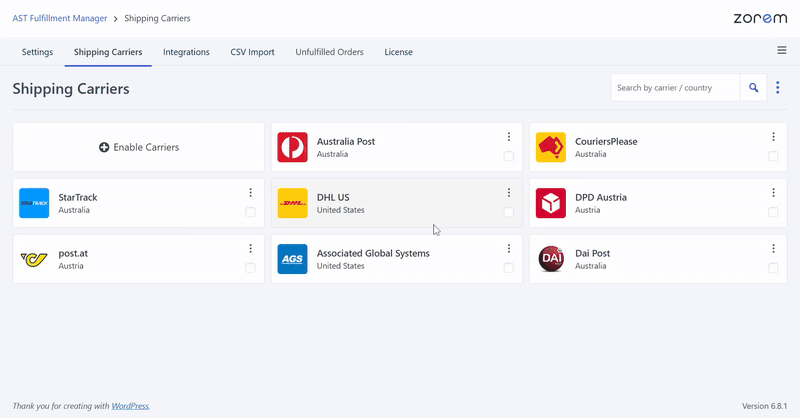This screenshot has width=800, height=418.
Task: Click the DHL US logo
Action: click(292, 203)
